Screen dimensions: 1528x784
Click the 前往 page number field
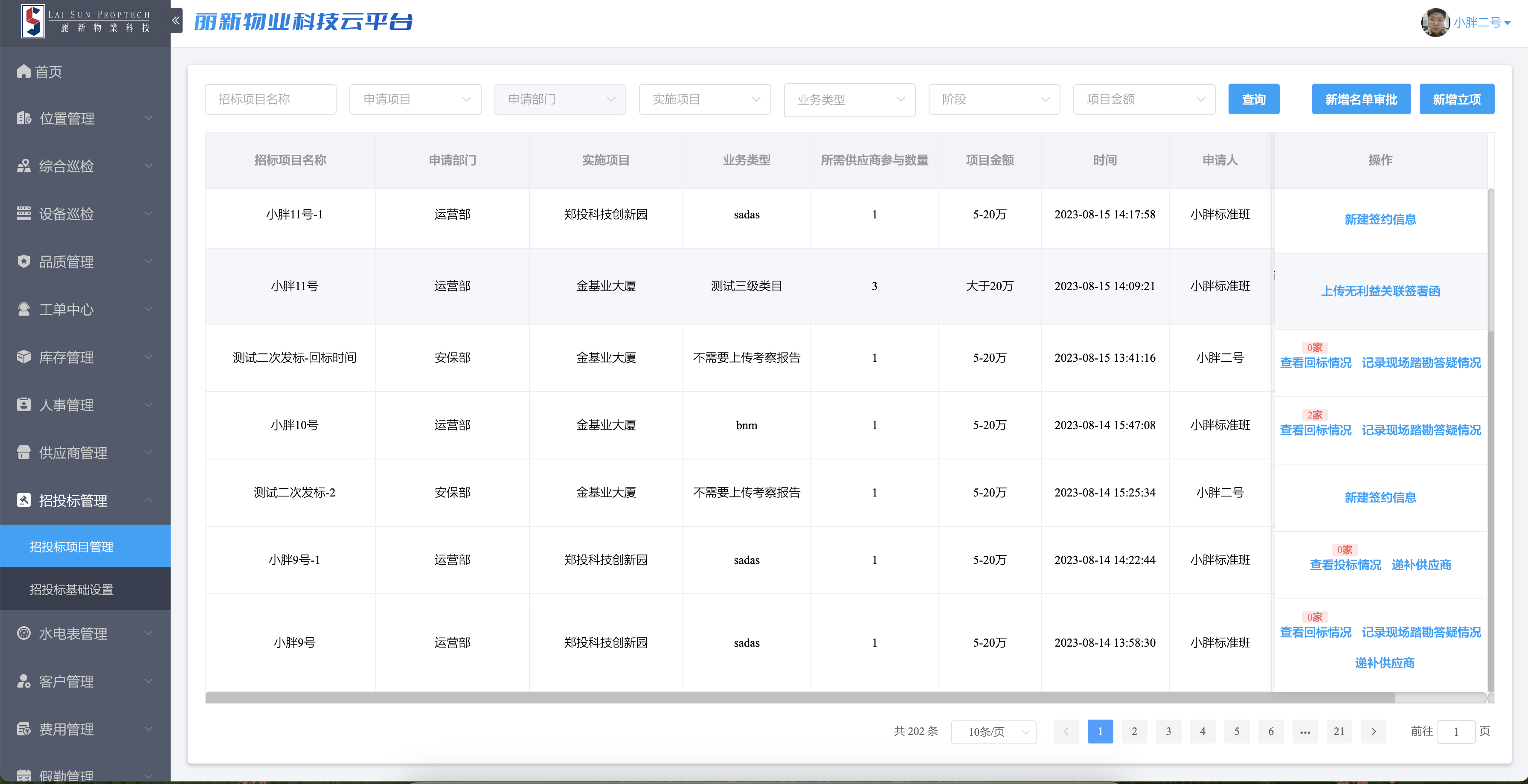(1455, 732)
